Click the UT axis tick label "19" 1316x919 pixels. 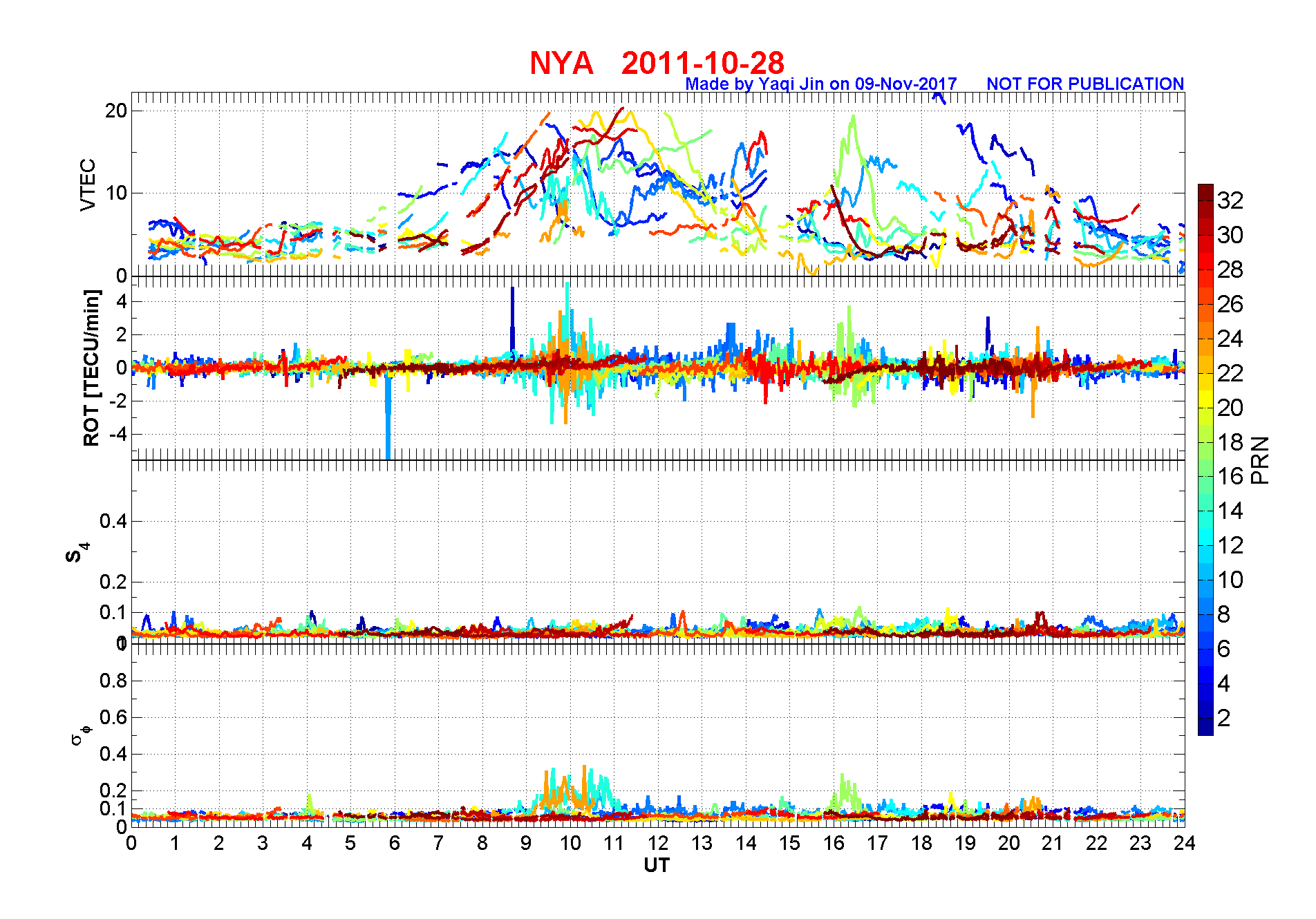click(965, 843)
